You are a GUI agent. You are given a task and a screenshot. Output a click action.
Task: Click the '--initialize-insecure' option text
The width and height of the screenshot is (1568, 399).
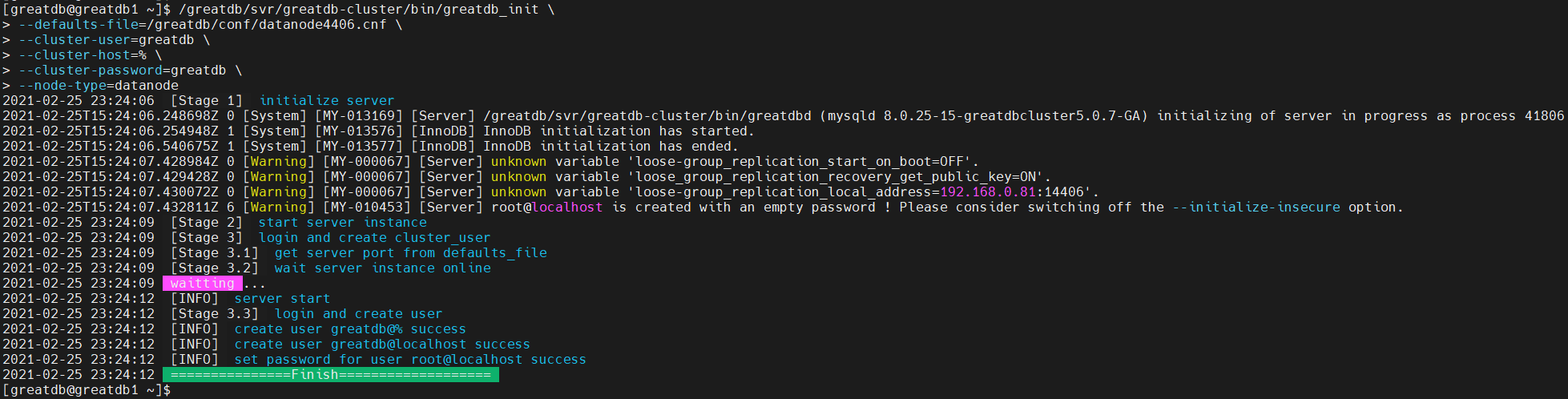point(1256,208)
